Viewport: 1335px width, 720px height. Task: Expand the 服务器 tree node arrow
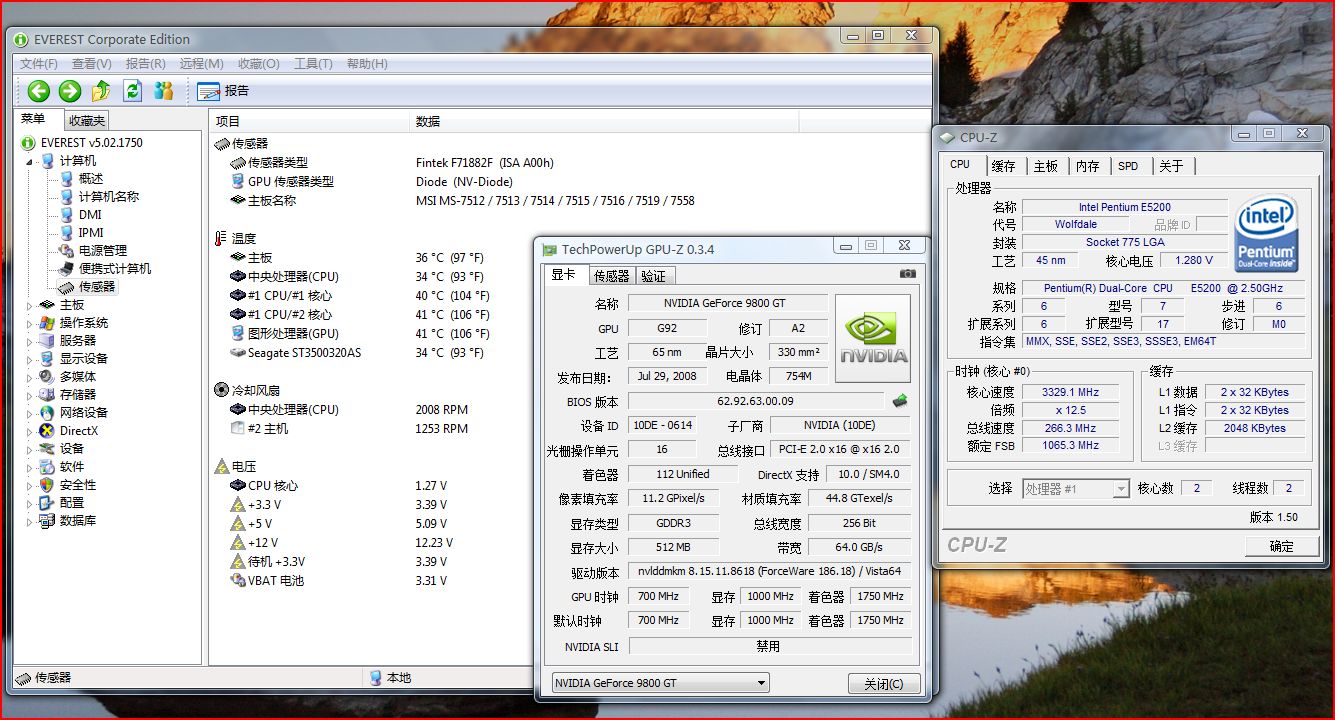coord(29,341)
